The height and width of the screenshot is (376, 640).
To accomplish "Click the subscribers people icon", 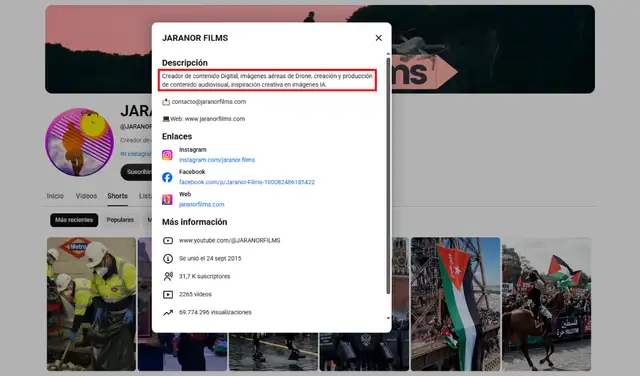I will (x=168, y=276).
